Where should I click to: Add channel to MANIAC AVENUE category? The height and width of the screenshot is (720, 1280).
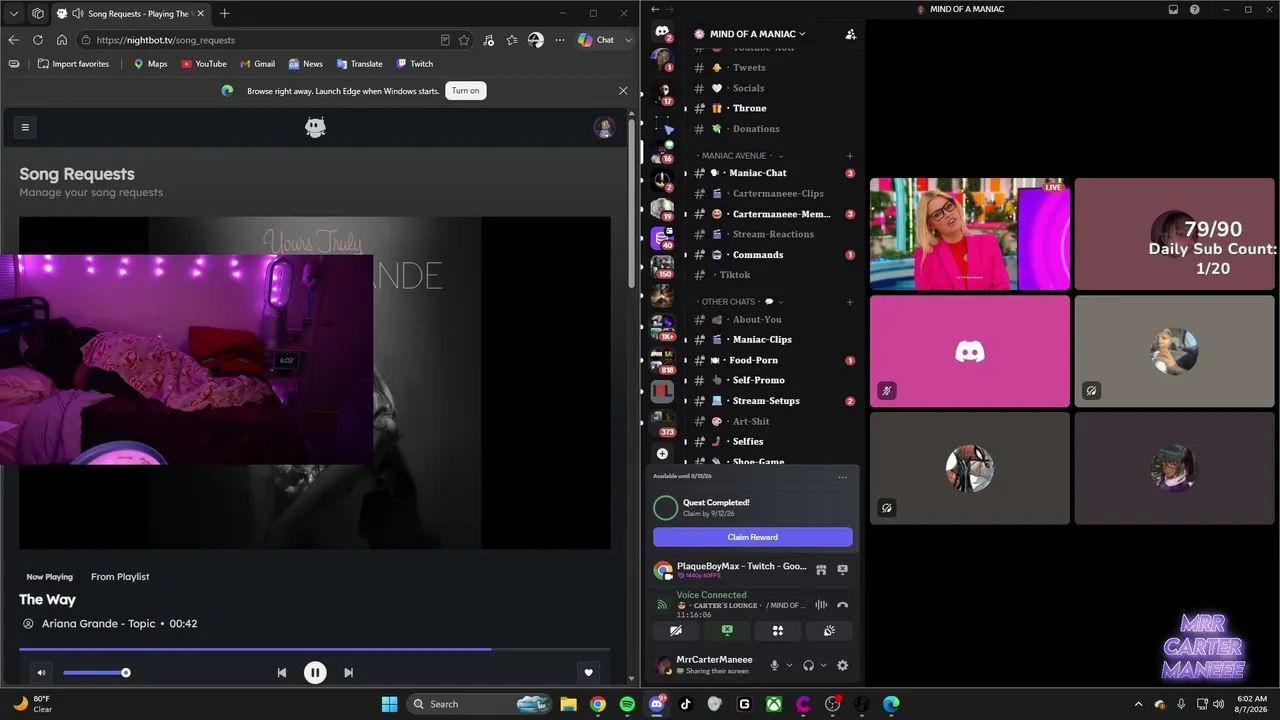[x=850, y=156]
